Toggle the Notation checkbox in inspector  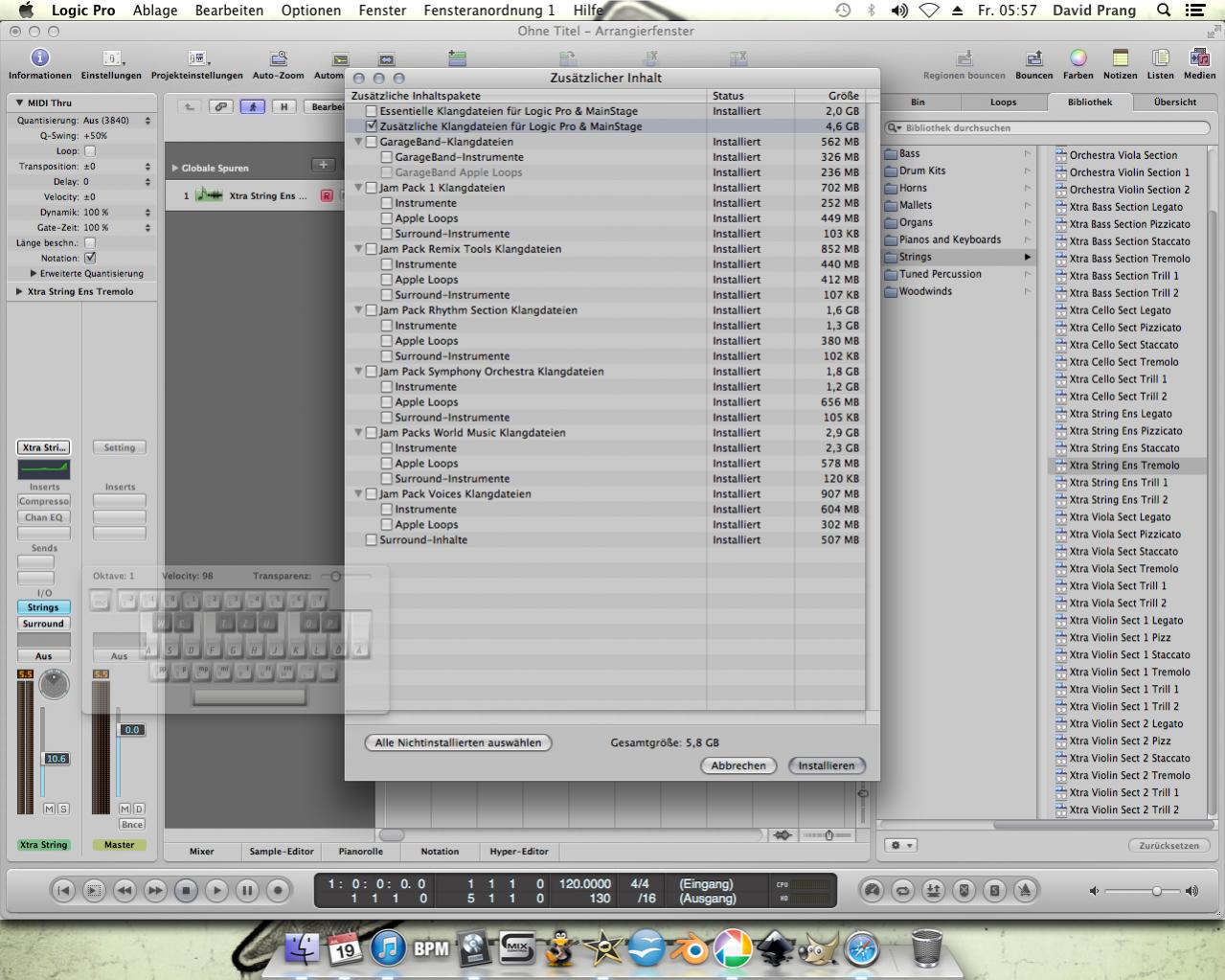[90, 258]
